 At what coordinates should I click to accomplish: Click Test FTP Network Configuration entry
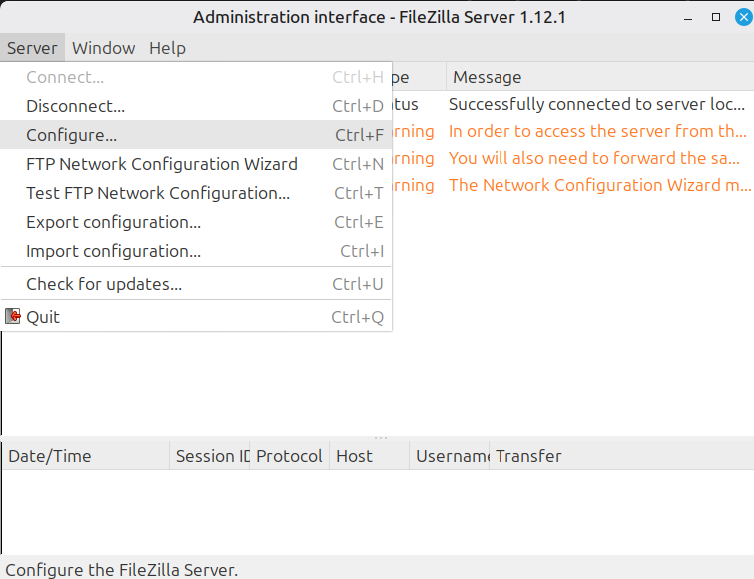pyautogui.click(x=158, y=193)
